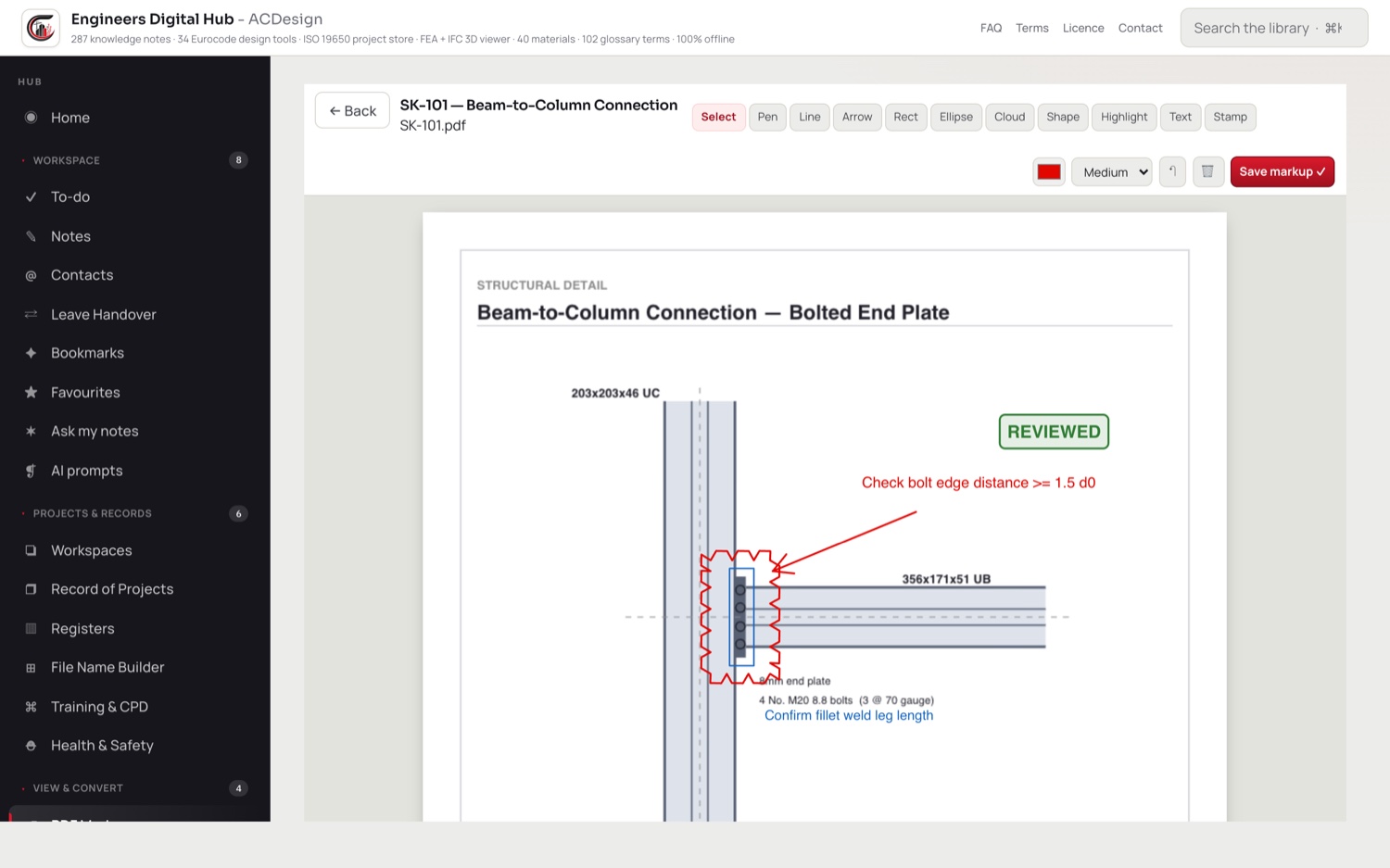Open Home via its sidebar icon

[x=31, y=118]
